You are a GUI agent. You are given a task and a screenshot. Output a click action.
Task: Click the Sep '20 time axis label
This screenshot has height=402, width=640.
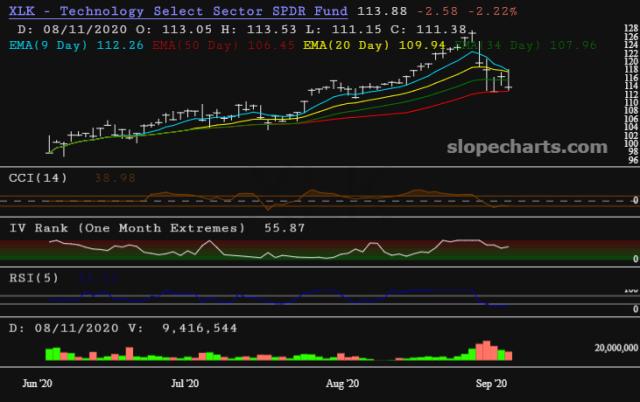491,384
